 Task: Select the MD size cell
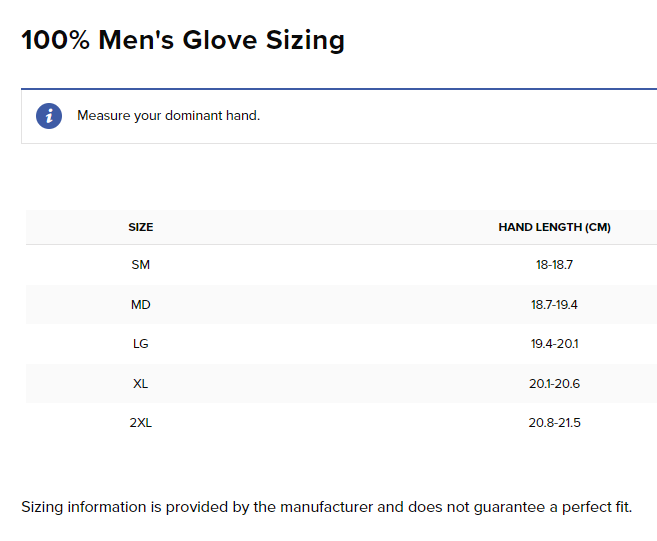tap(141, 305)
